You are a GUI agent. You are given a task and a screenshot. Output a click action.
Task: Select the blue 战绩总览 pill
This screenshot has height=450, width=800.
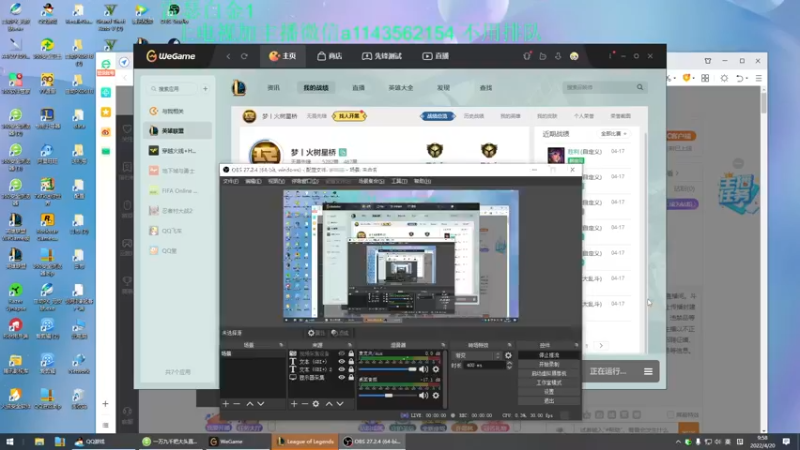click(437, 116)
